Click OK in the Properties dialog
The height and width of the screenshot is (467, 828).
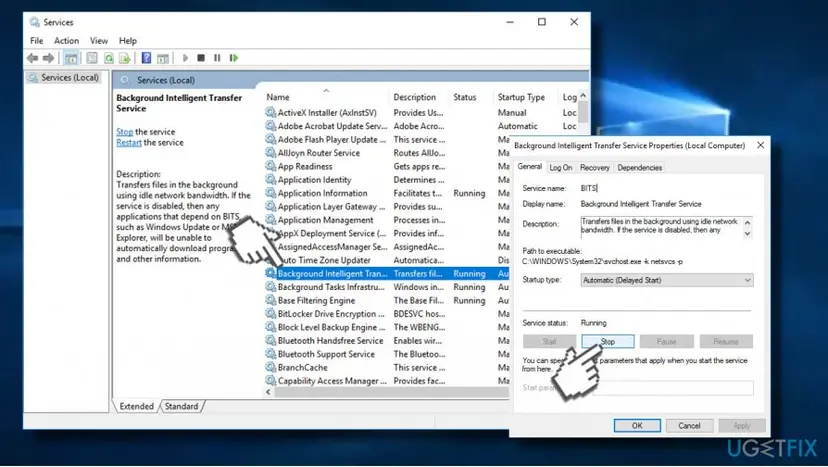[637, 426]
